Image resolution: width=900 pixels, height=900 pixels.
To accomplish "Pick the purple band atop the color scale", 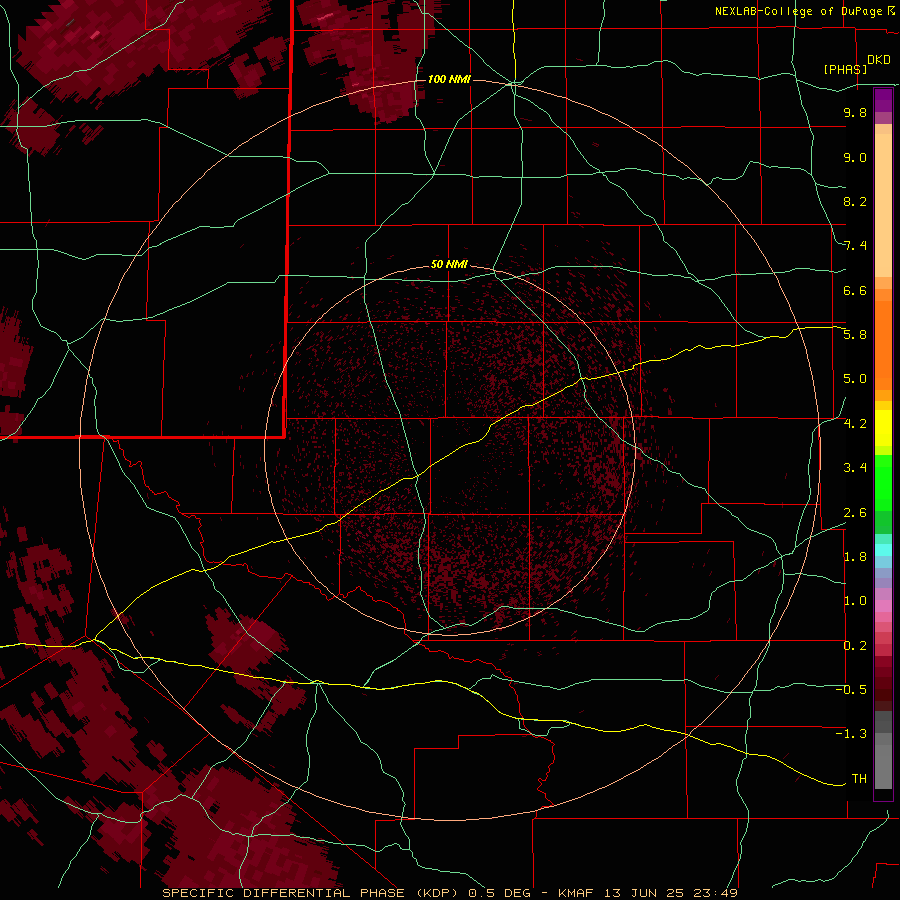I will coord(883,100).
